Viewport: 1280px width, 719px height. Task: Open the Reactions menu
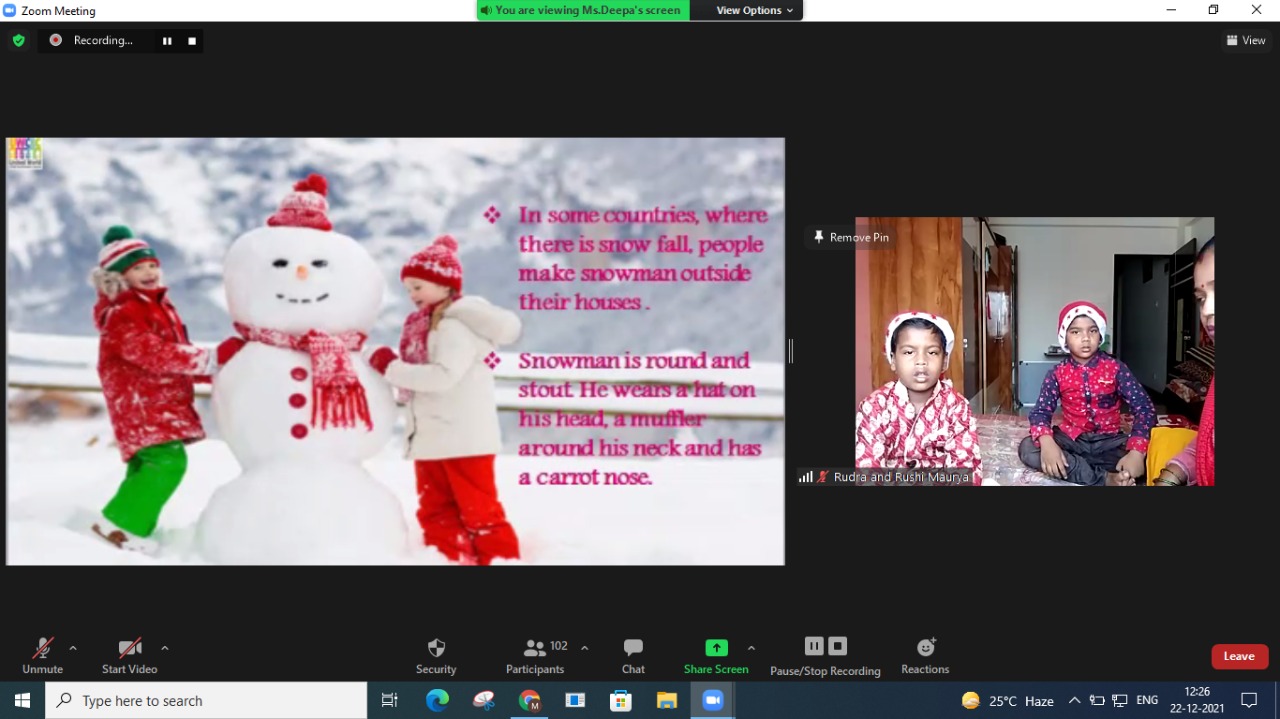pos(925,656)
